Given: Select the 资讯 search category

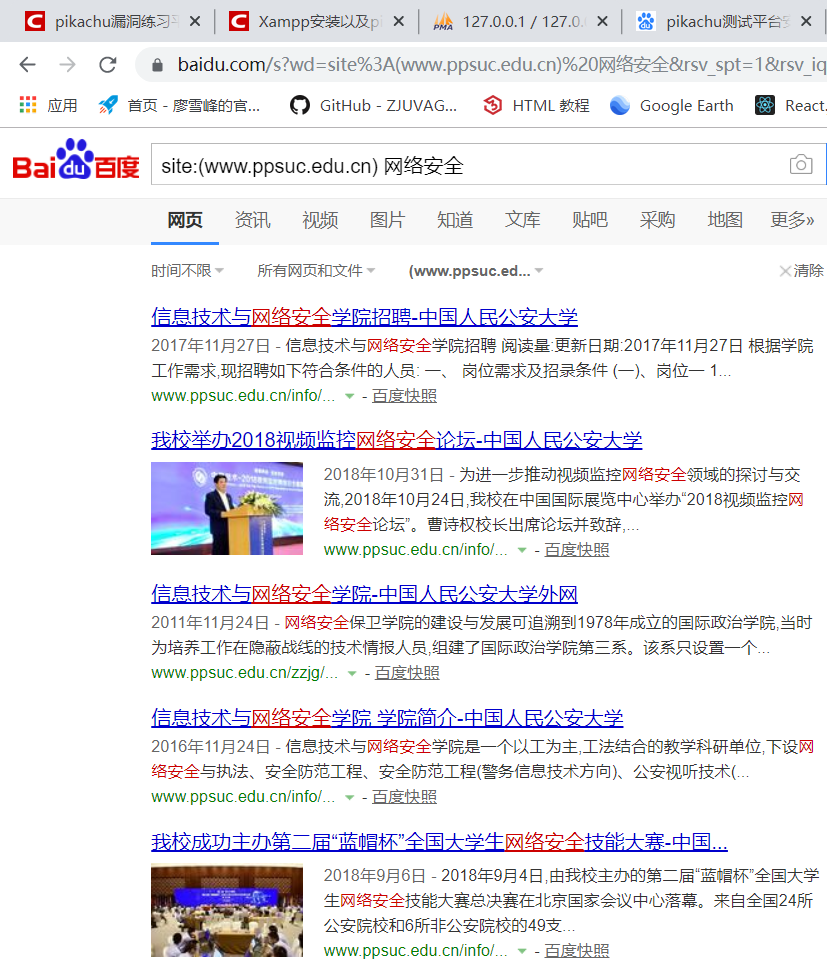Looking at the screenshot, I should click(253, 219).
